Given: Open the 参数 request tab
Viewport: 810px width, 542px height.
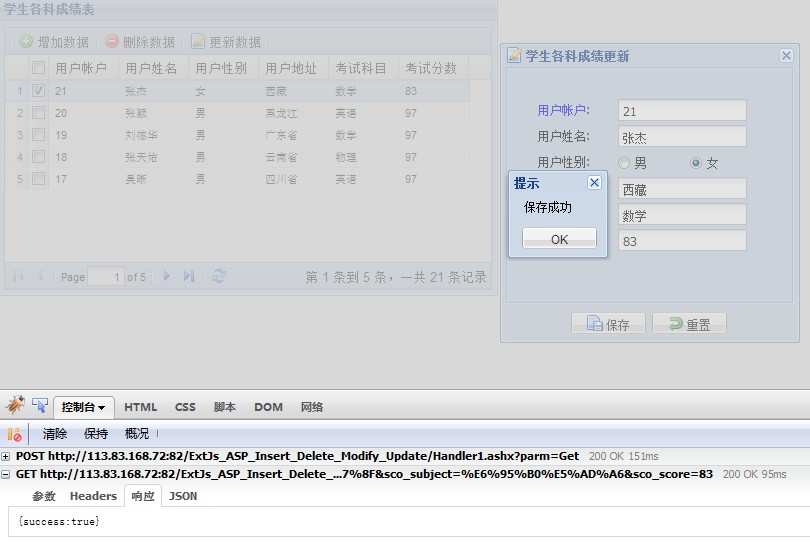Looking at the screenshot, I should (44, 496).
